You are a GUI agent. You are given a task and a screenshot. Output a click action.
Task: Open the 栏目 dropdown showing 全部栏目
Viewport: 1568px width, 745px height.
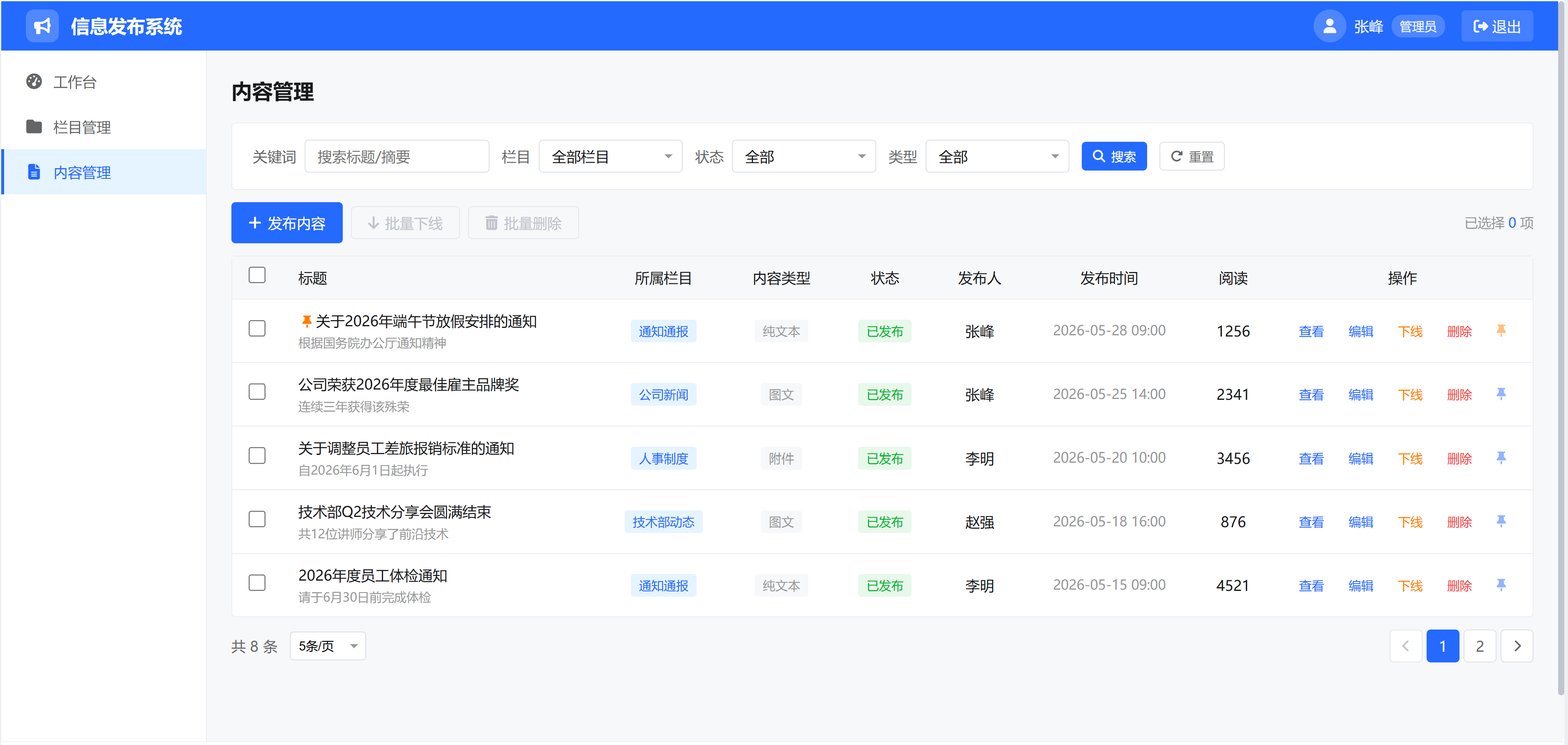pos(610,157)
